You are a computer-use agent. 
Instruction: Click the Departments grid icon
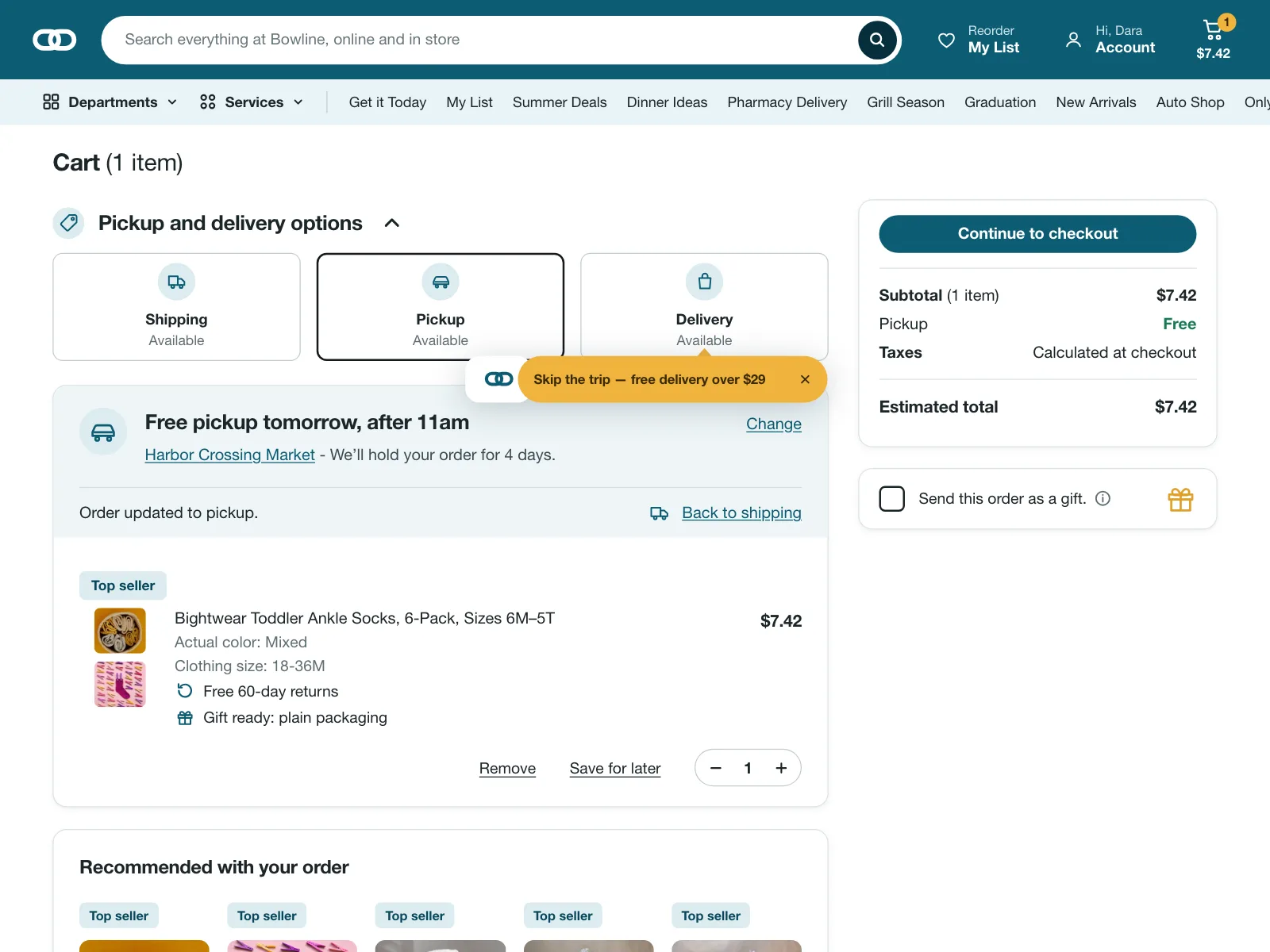point(51,102)
